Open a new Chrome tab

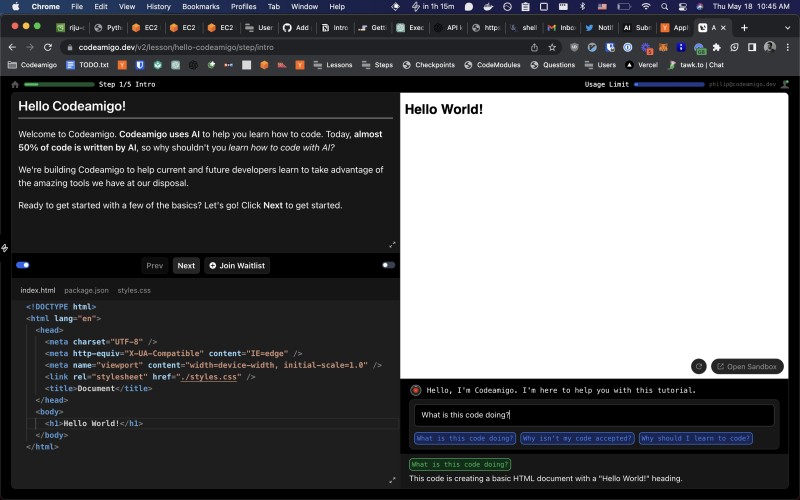(744, 28)
